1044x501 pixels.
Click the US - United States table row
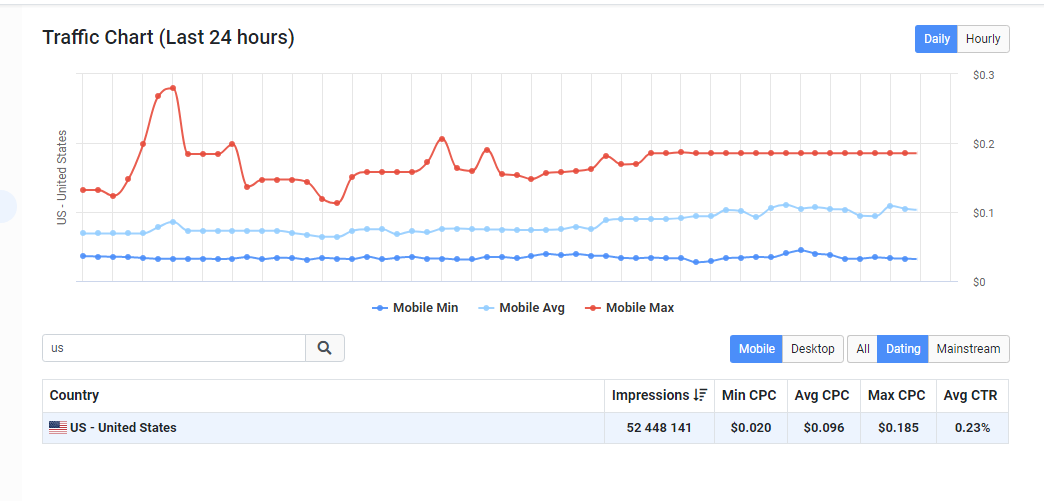coord(525,428)
